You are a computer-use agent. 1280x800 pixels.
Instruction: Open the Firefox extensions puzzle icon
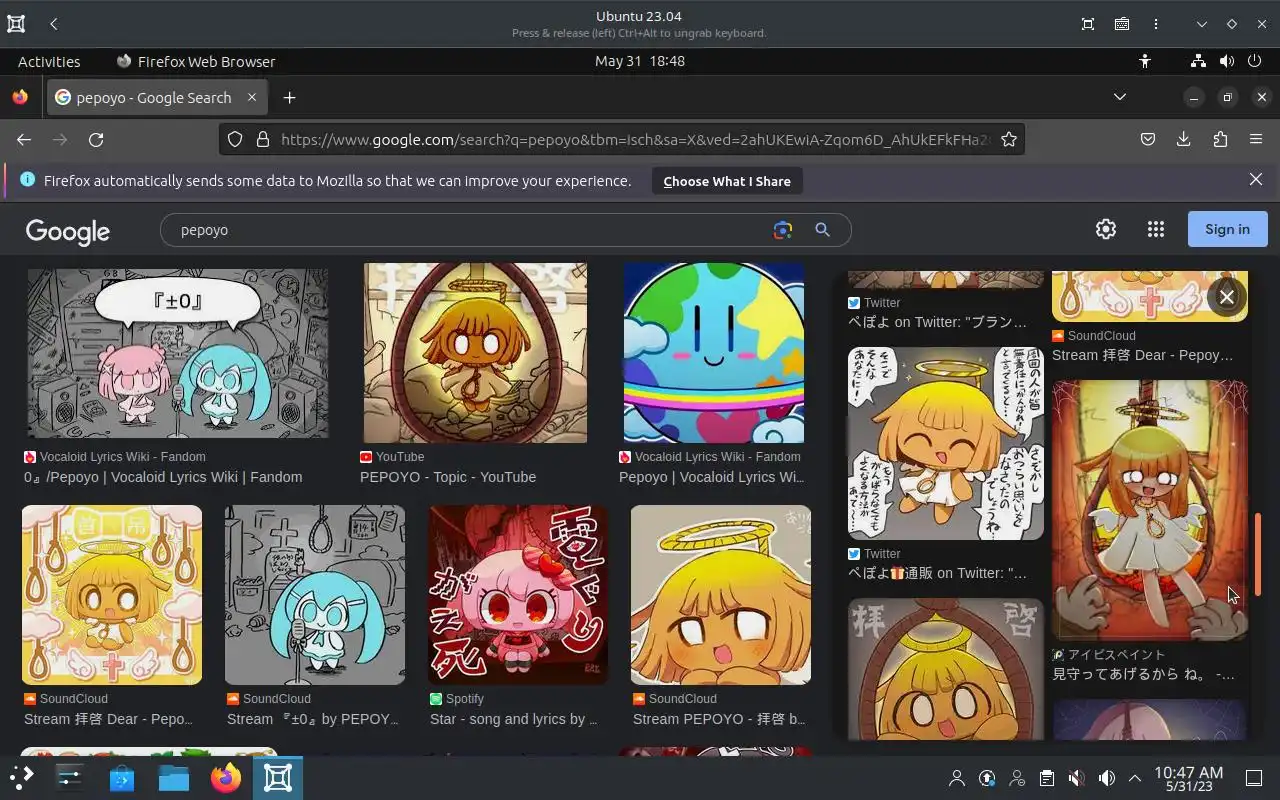(1220, 140)
